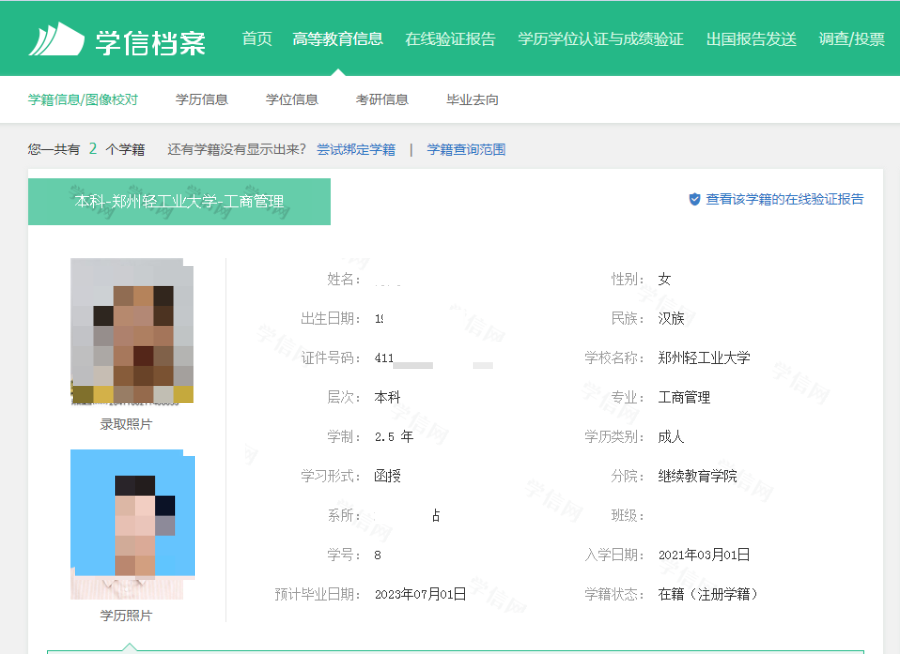This screenshot has height=654, width=900.
Task: Click the 出生日期 field label
Action: [x=330, y=319]
